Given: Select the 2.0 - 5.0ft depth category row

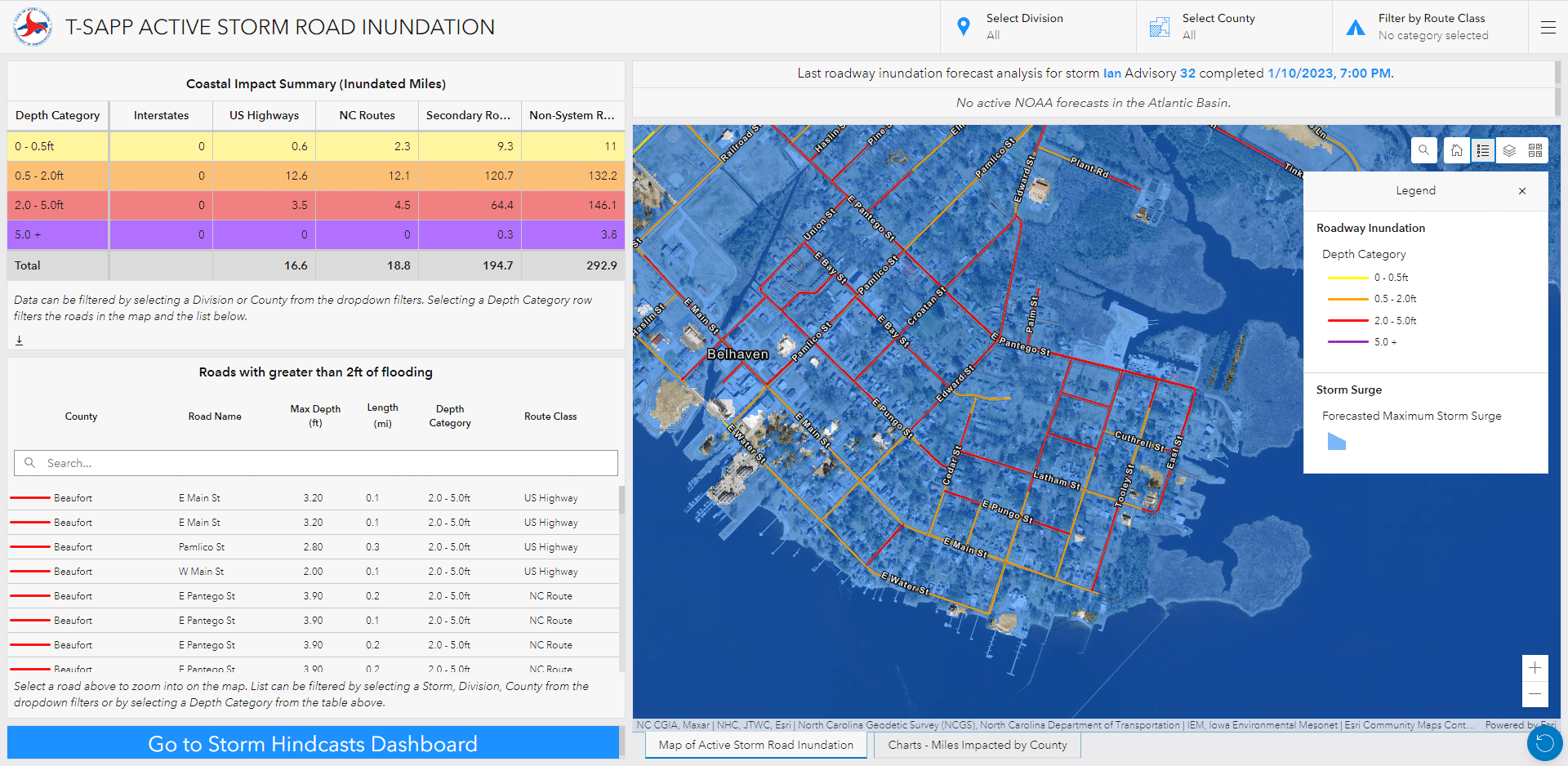Looking at the screenshot, I should [57, 205].
